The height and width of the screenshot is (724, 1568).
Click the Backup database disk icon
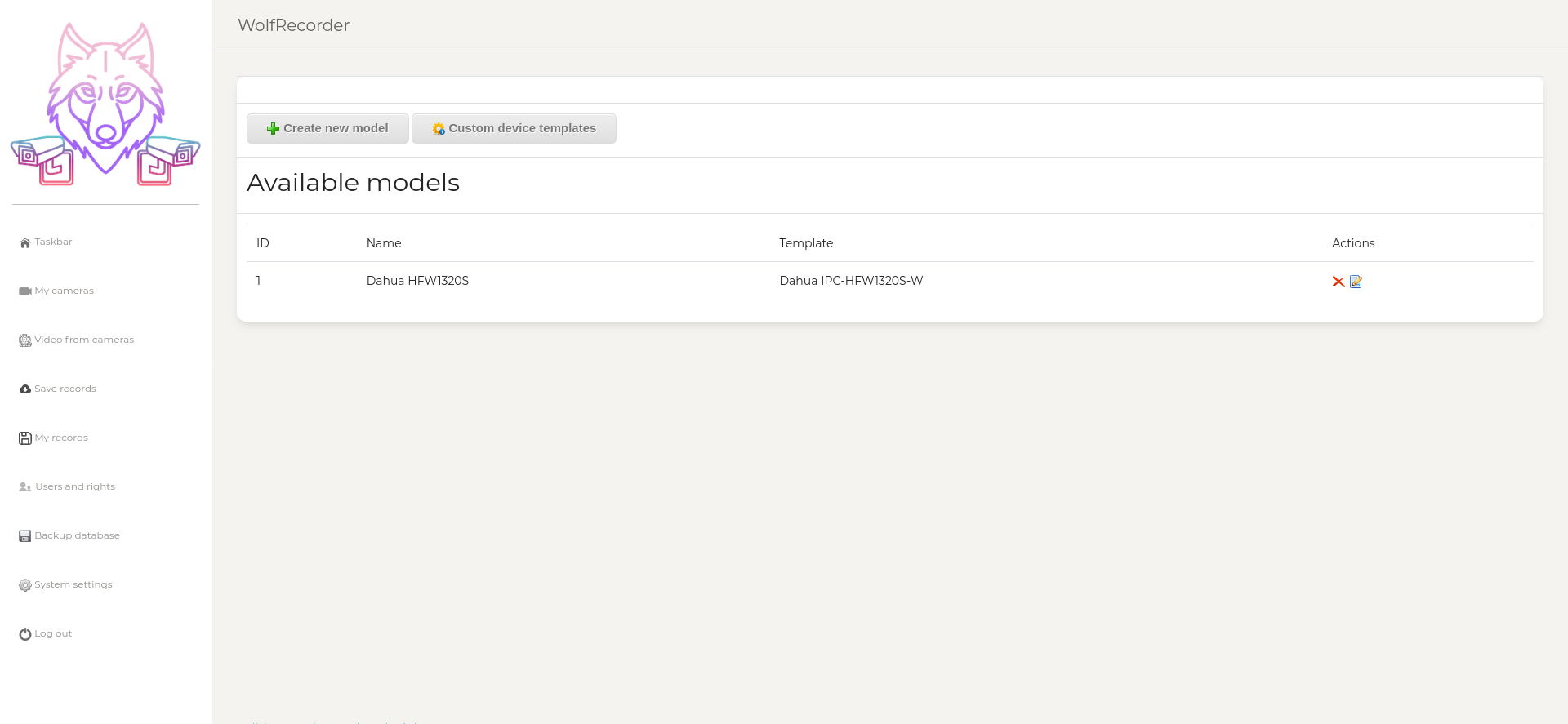point(25,536)
